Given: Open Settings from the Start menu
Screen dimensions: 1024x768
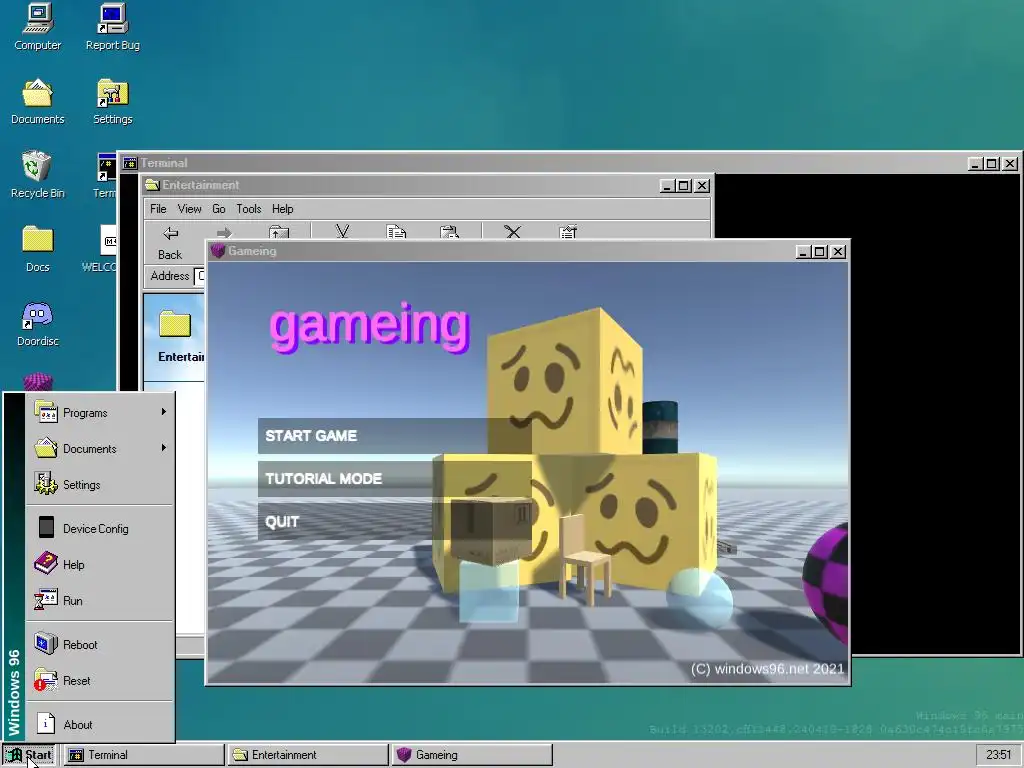Looking at the screenshot, I should [x=100, y=485].
